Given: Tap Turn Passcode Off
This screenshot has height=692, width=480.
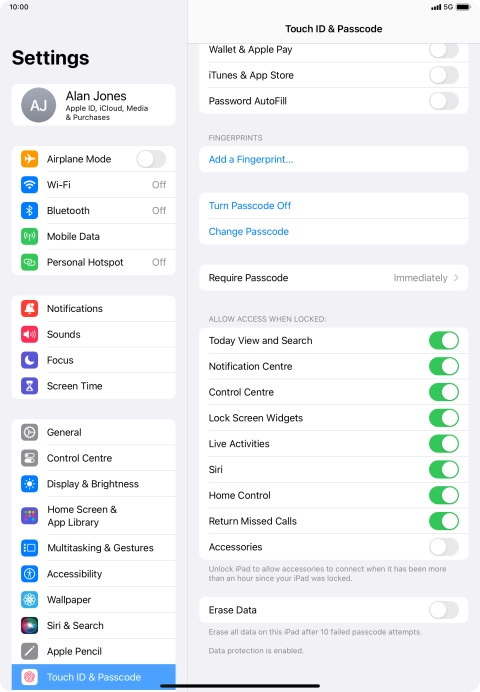Looking at the screenshot, I should click(250, 206).
